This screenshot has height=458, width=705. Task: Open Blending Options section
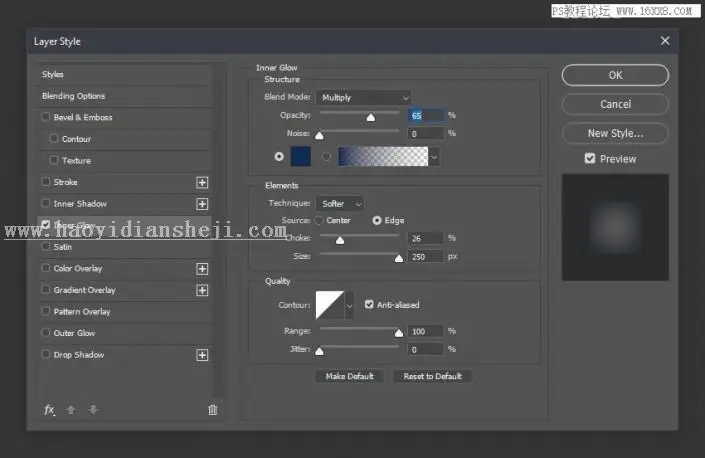point(125,96)
